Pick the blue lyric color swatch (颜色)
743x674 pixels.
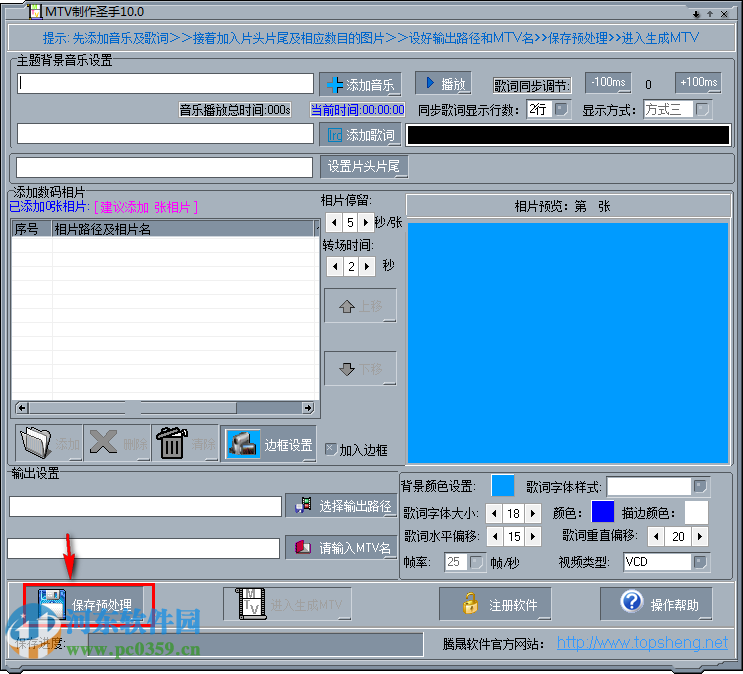603,512
